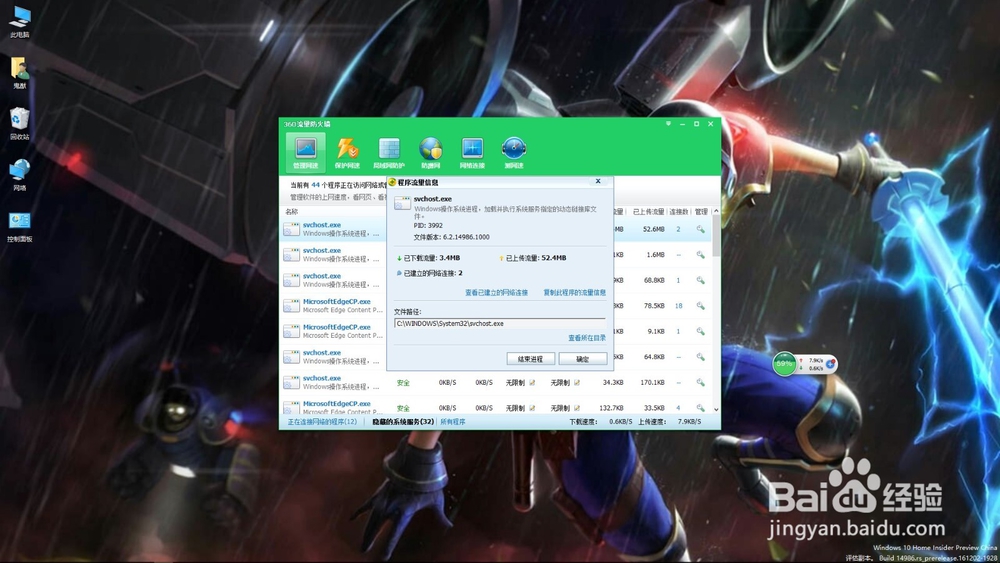Select MicrosoftEdgeCP.exe row with 33.5KB uploaded
The height and width of the screenshot is (563, 1000).
point(496,406)
